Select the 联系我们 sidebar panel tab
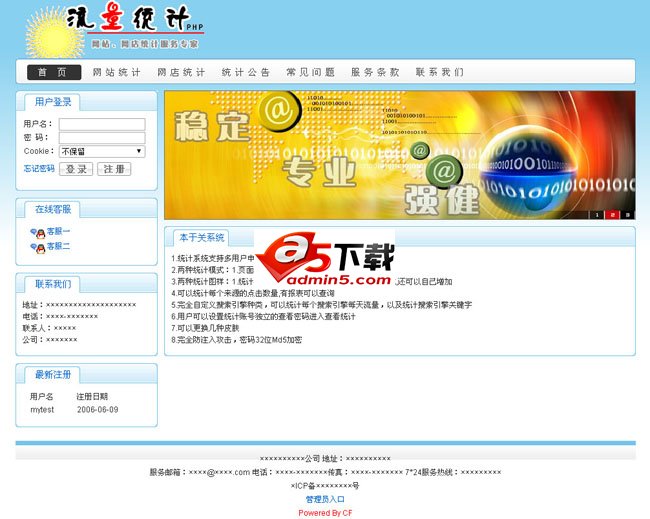This screenshot has height=519, width=650. coord(53,284)
